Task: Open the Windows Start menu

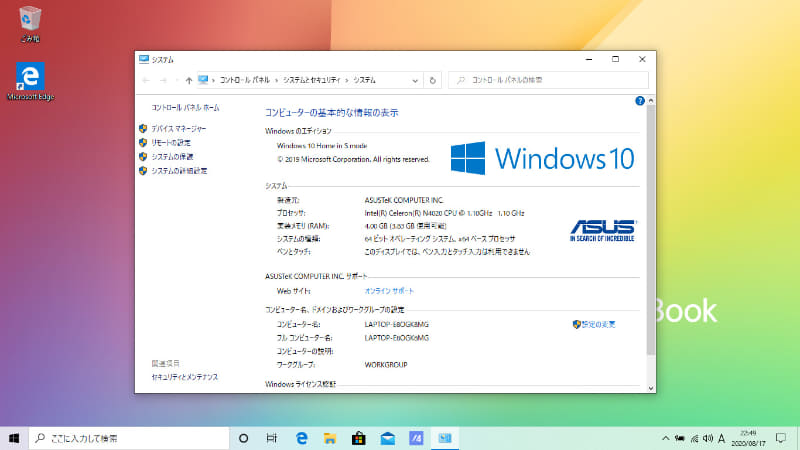Action: coord(14,438)
